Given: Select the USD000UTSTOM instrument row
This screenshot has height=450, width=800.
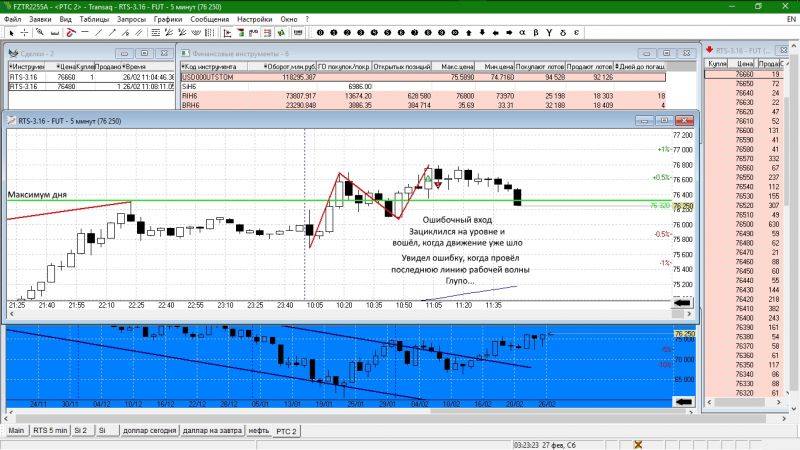Looking at the screenshot, I should click(x=423, y=77).
